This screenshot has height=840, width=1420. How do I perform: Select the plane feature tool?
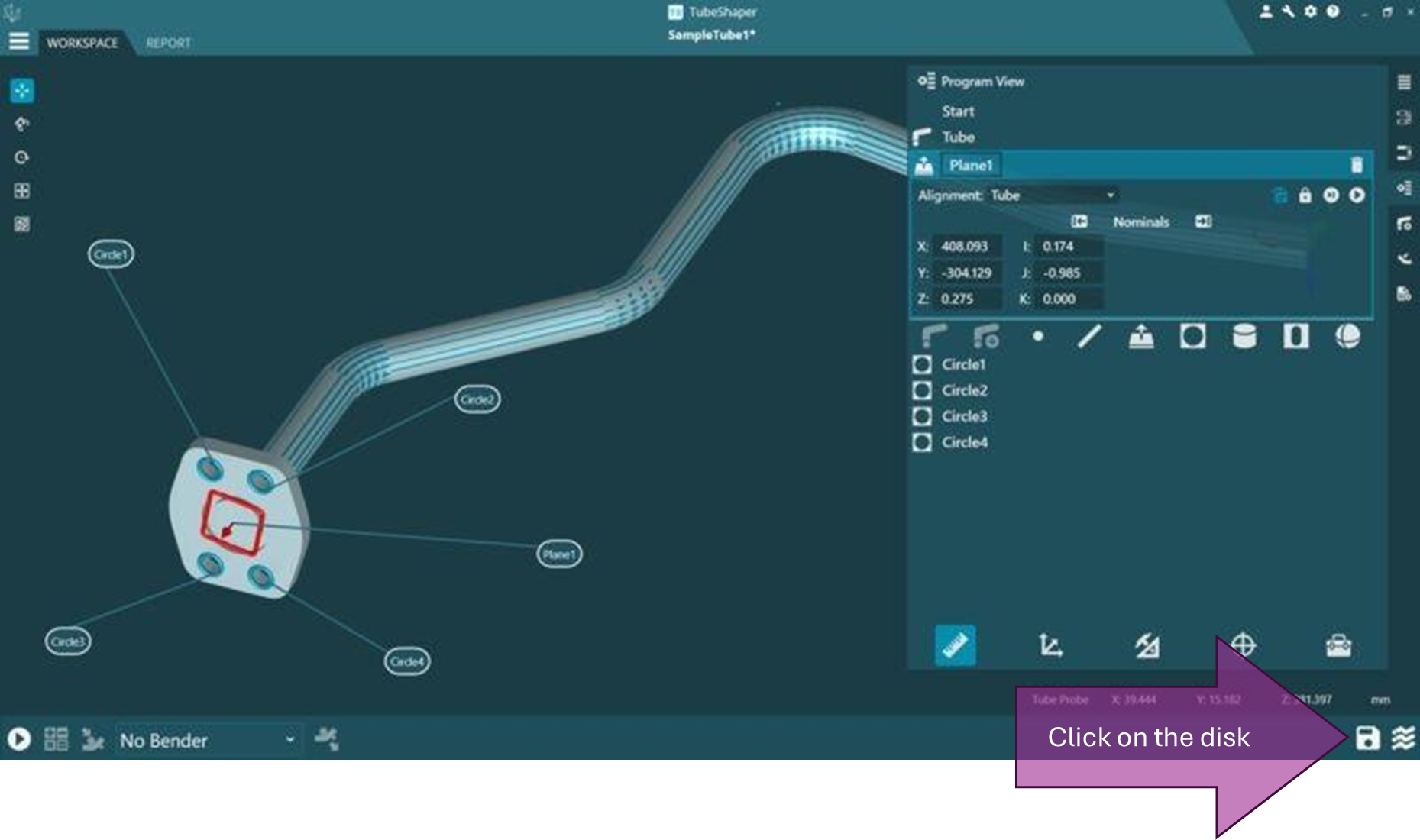[x=1141, y=336]
